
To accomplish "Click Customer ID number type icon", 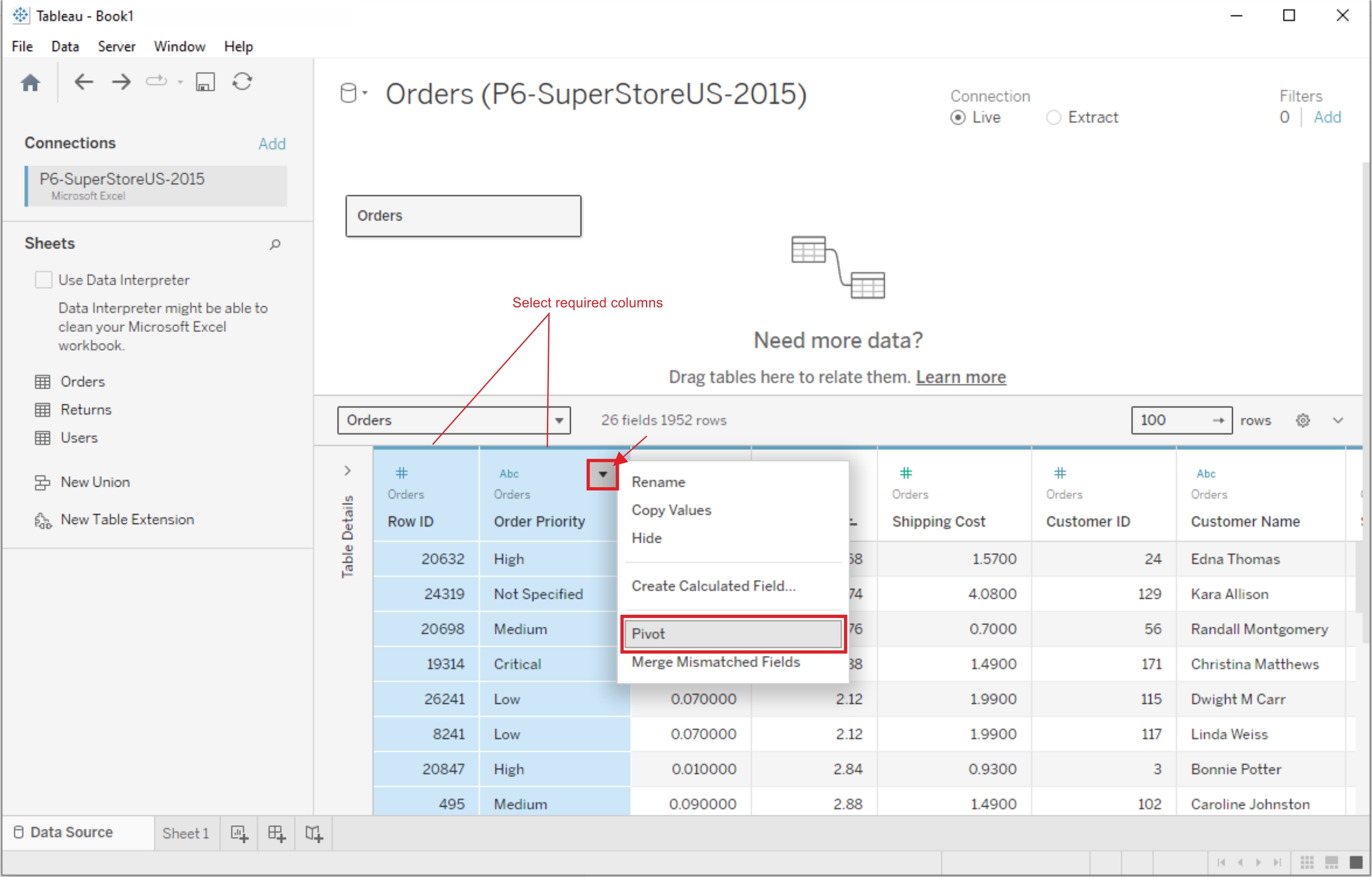I will click(x=1060, y=473).
